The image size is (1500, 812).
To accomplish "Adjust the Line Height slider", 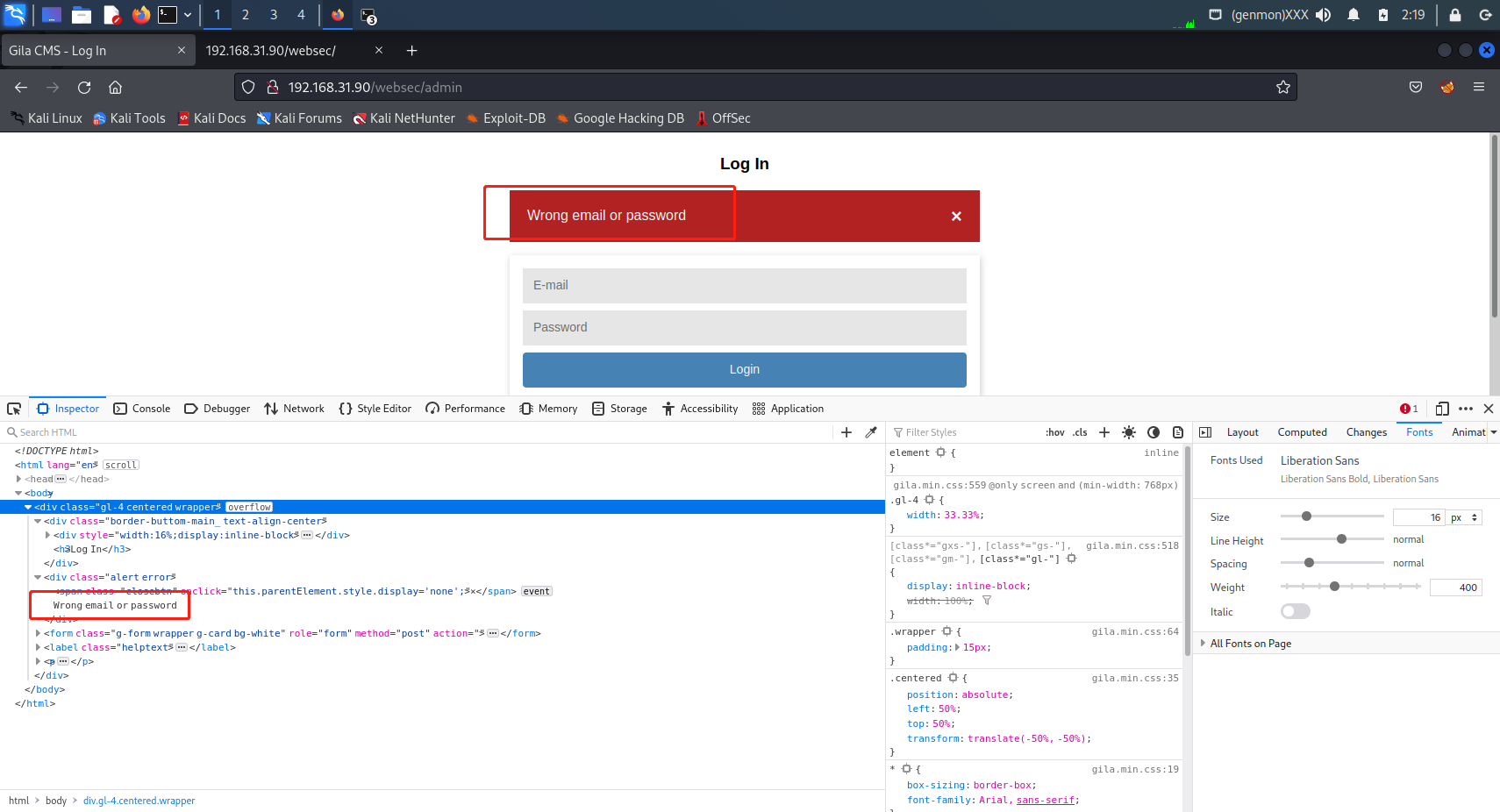I will click(x=1332, y=539).
